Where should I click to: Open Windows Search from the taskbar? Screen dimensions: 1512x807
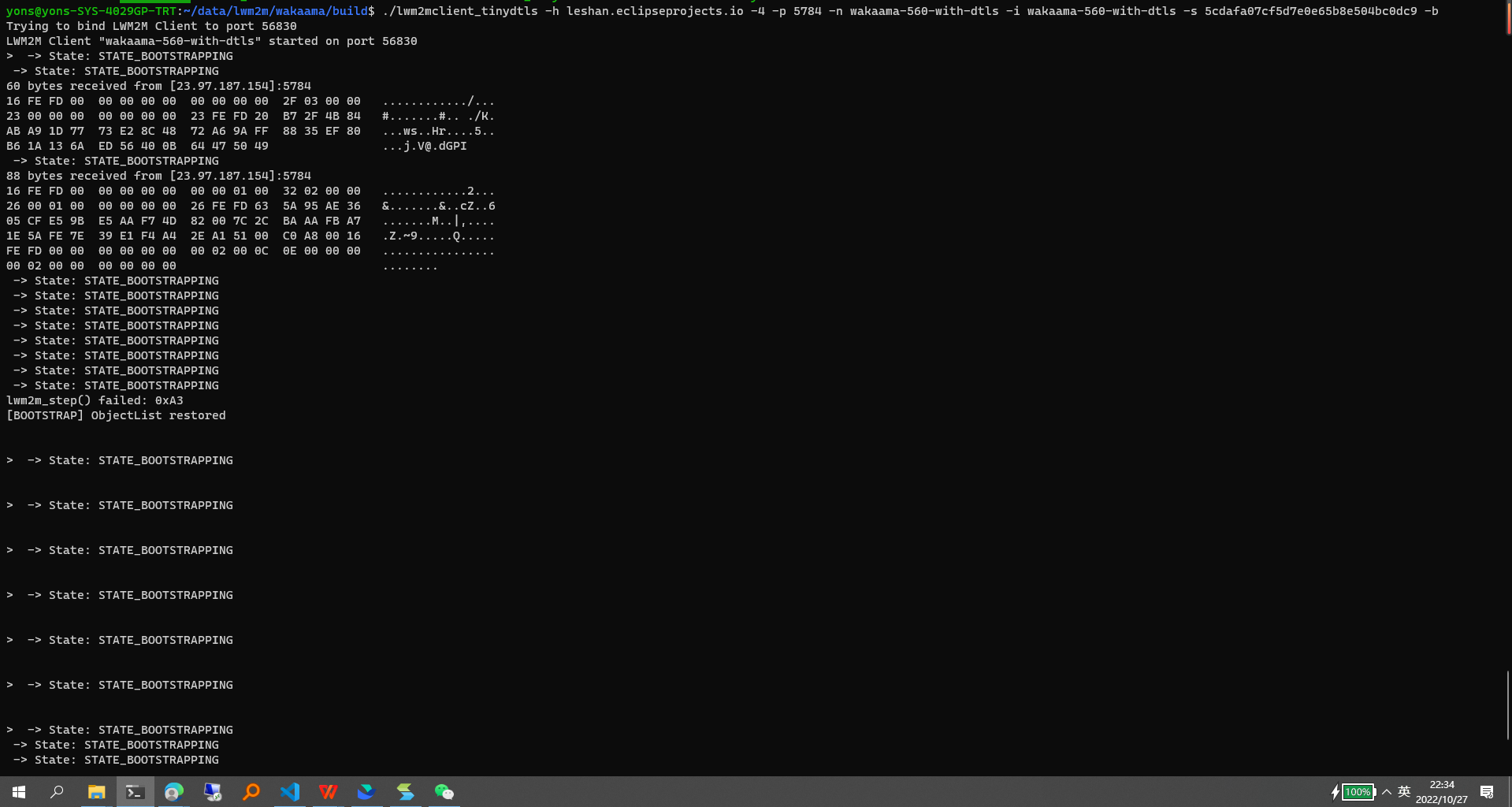[56, 792]
